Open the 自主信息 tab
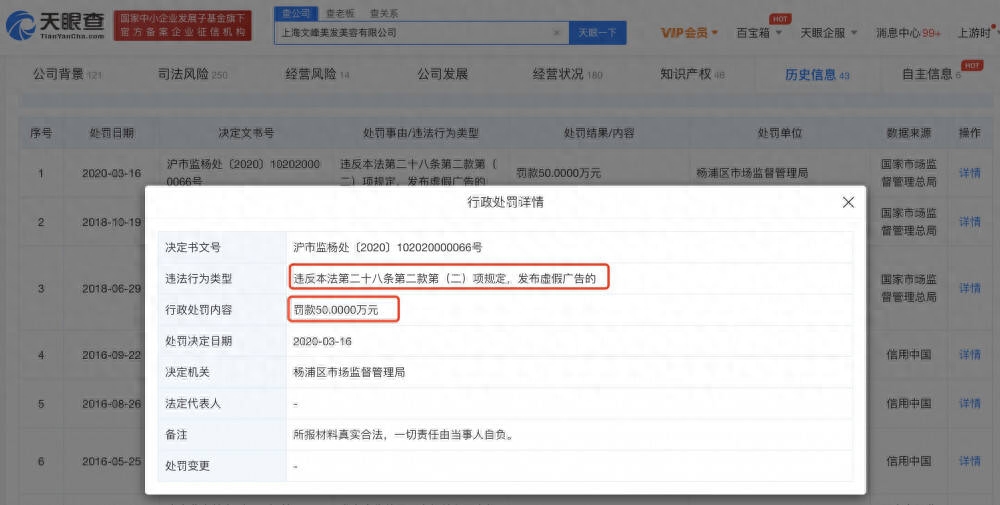 (x=931, y=74)
